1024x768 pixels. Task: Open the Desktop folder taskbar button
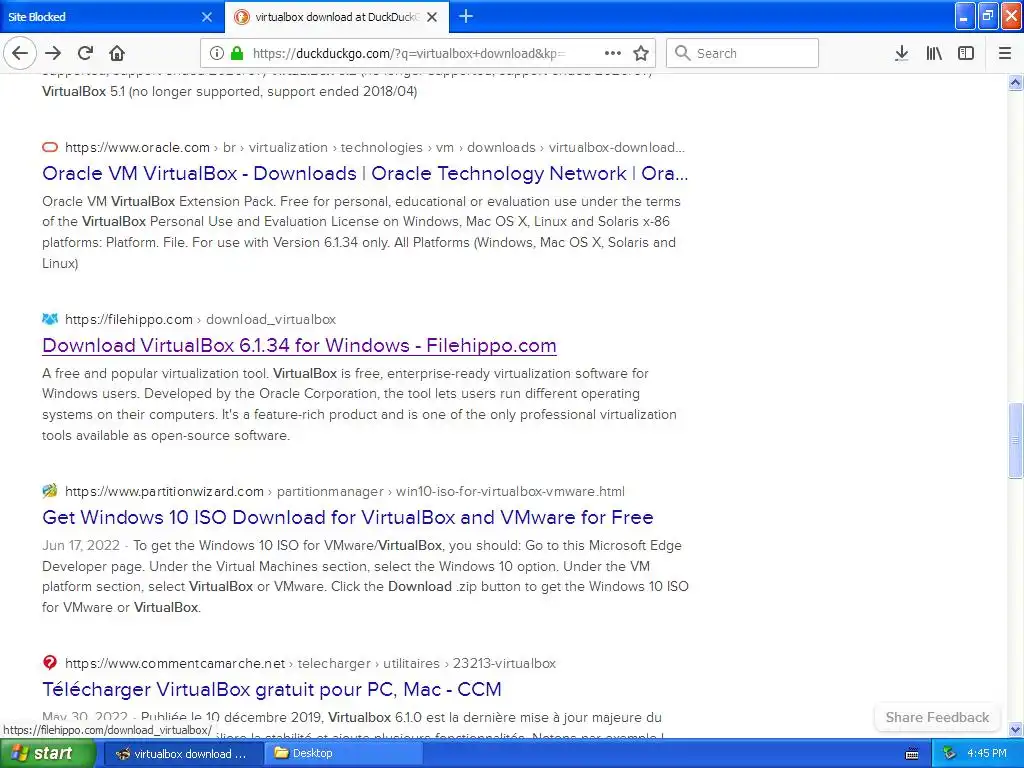click(x=342, y=754)
